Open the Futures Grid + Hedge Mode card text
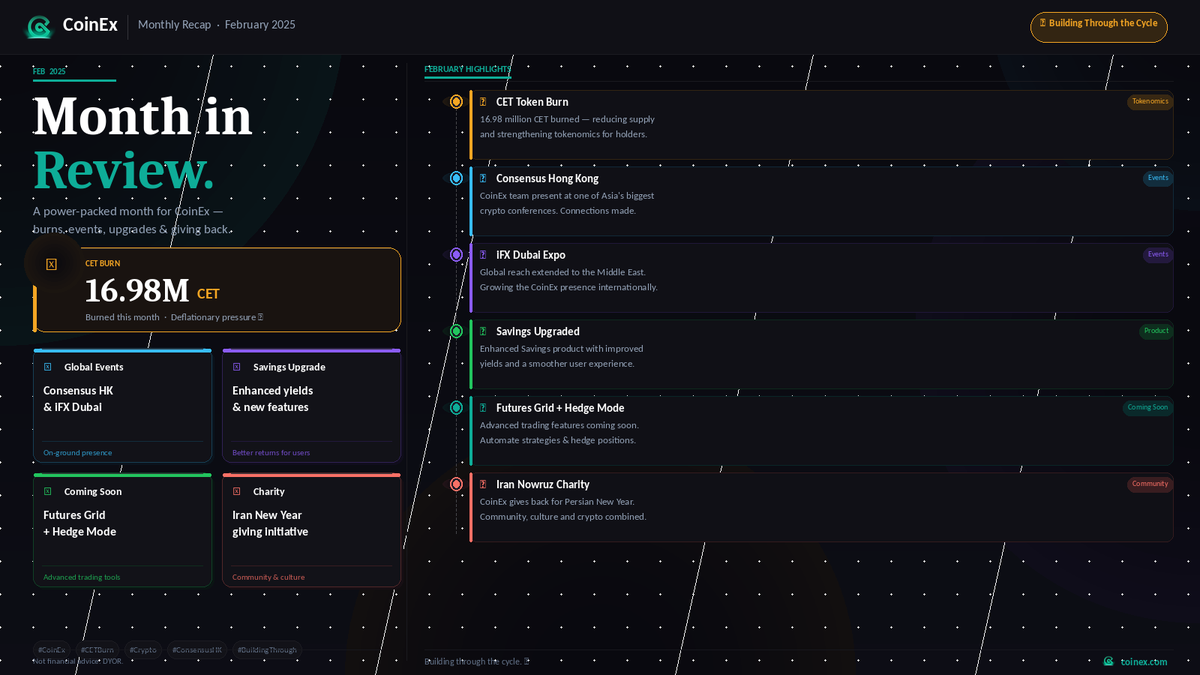This screenshot has height=675, width=1200. click(x=80, y=523)
